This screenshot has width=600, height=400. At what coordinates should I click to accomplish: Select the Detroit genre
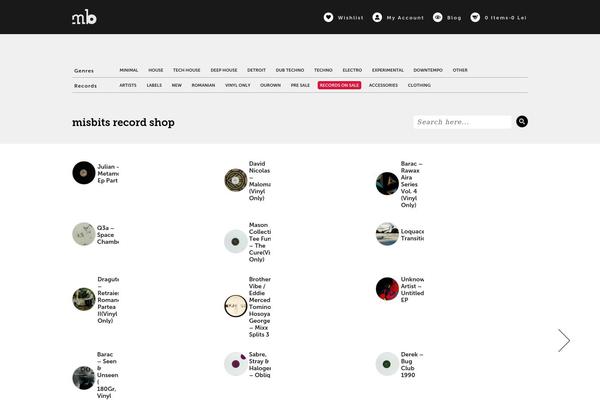[x=256, y=70]
